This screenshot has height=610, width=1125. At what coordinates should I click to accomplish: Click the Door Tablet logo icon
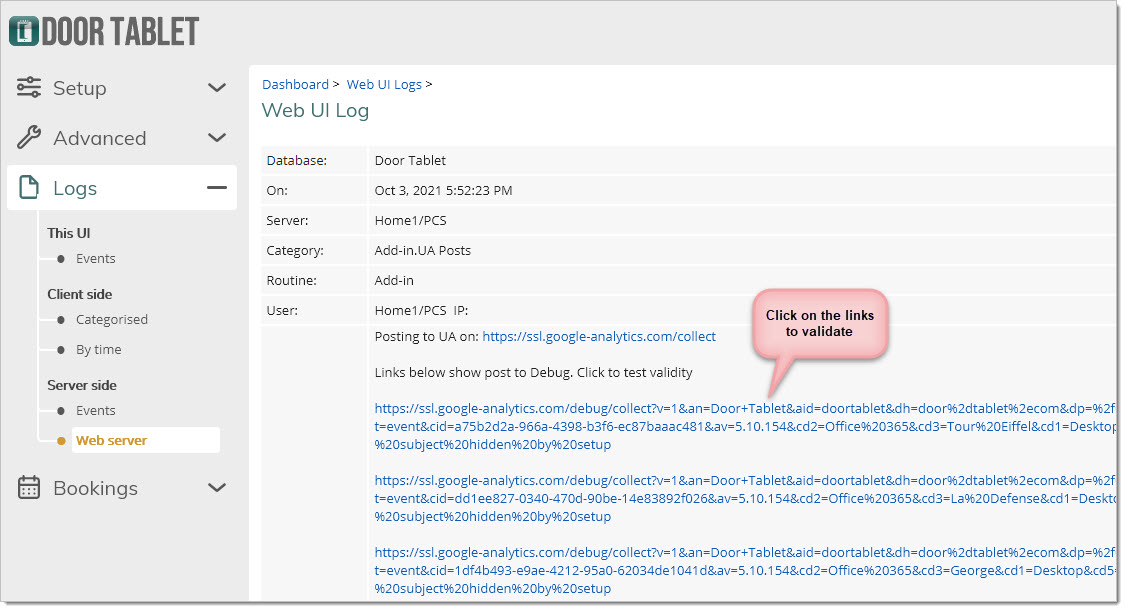point(23,31)
